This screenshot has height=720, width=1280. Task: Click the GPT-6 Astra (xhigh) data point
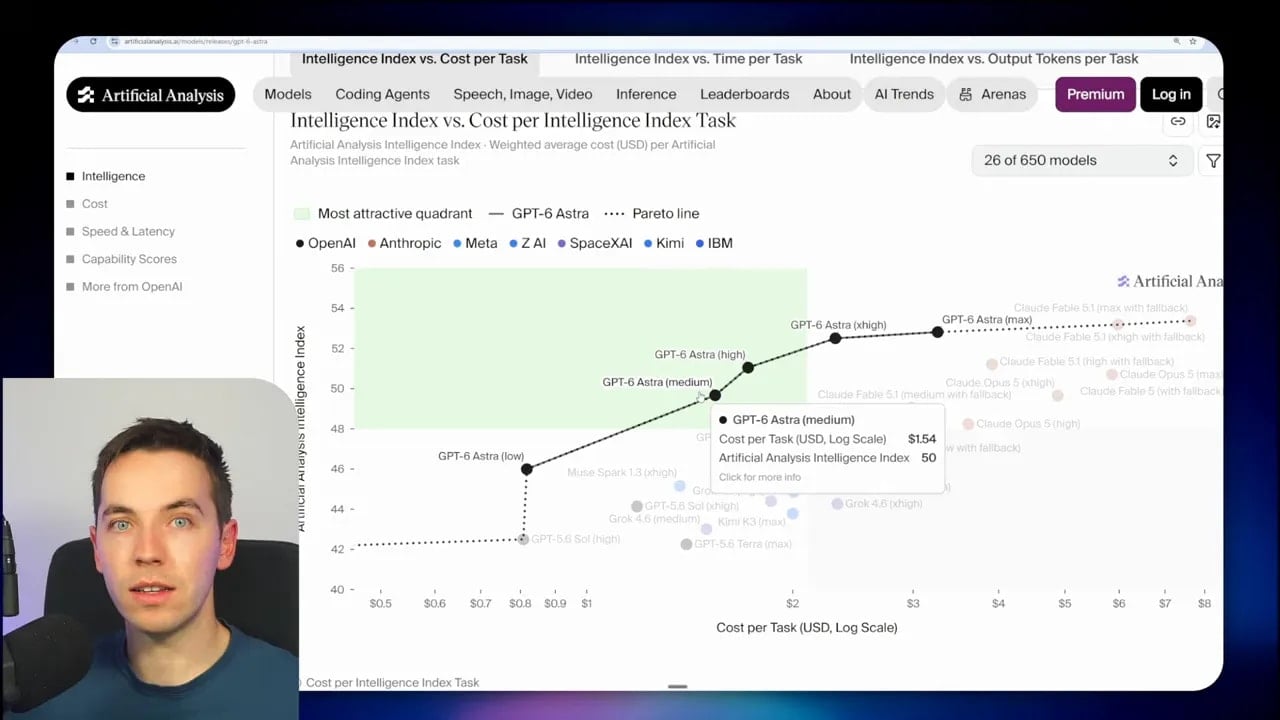tap(835, 339)
